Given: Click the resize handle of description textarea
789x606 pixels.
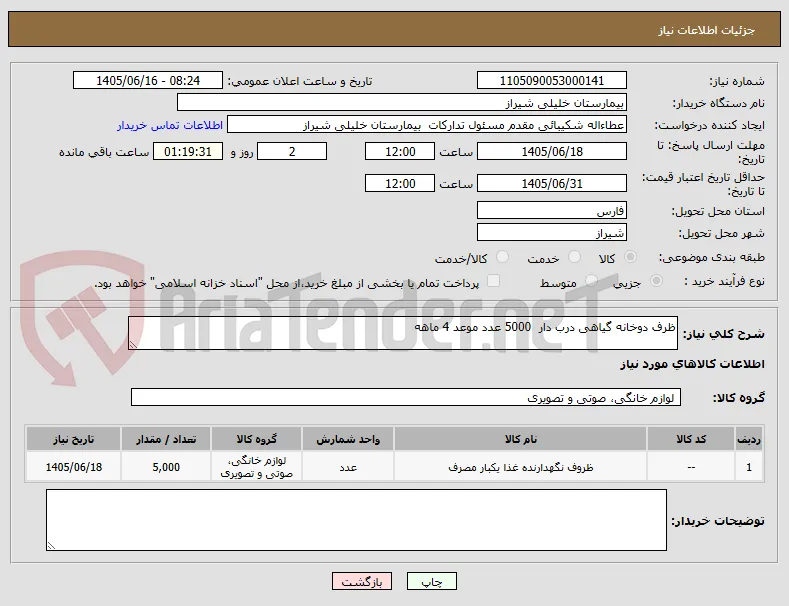Looking at the screenshot, I should click(133, 345).
